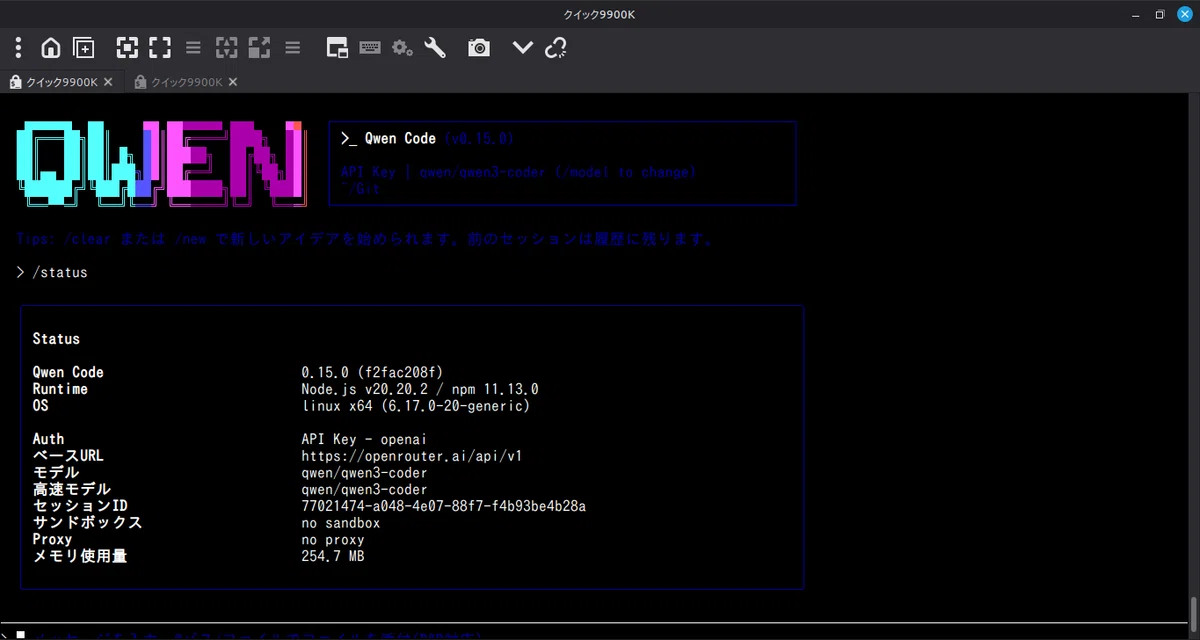The width and height of the screenshot is (1200, 640).
Task: Click the 'API Key | qwen/qwen3-coder' header line
Action: pos(518,172)
